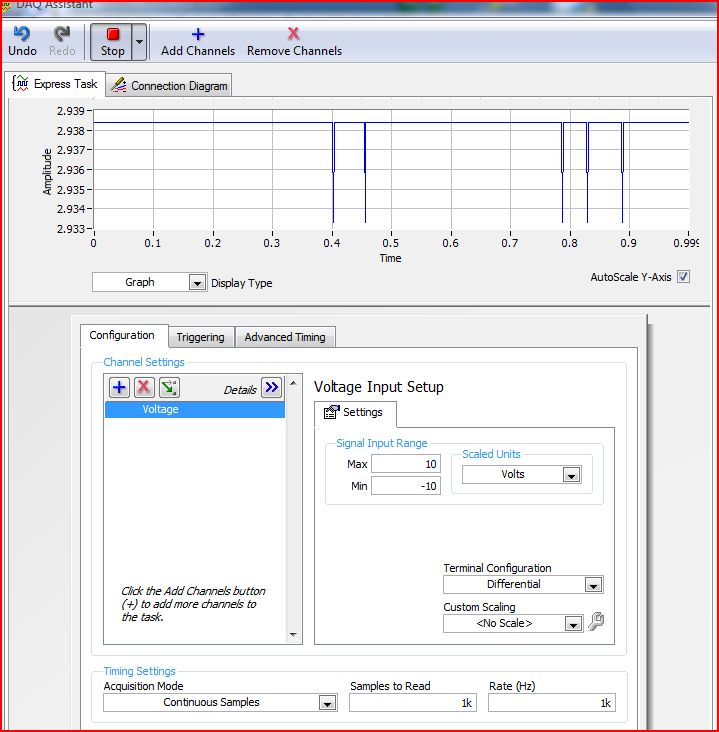The height and width of the screenshot is (732, 719).
Task: Stop the running acquisition
Action: [x=112, y=42]
